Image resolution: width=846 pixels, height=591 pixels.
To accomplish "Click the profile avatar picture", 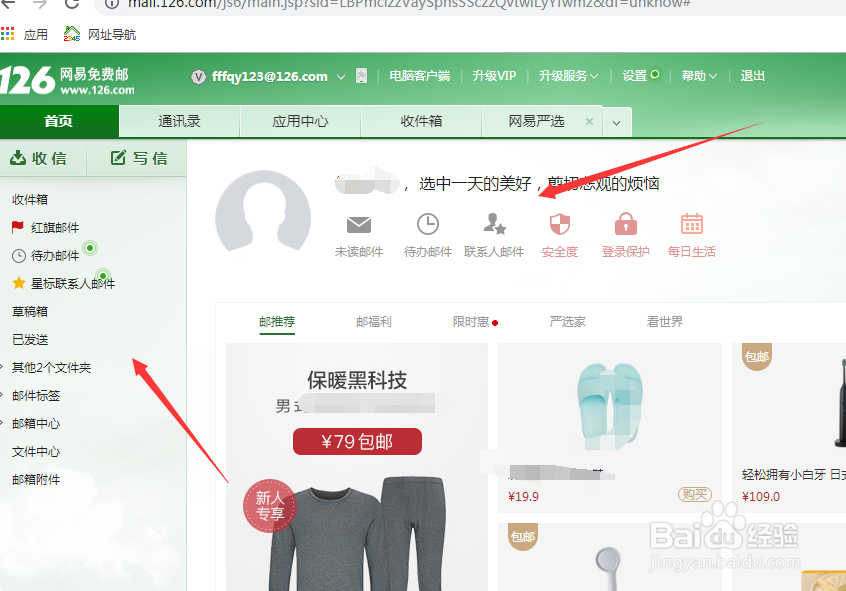I will [263, 212].
